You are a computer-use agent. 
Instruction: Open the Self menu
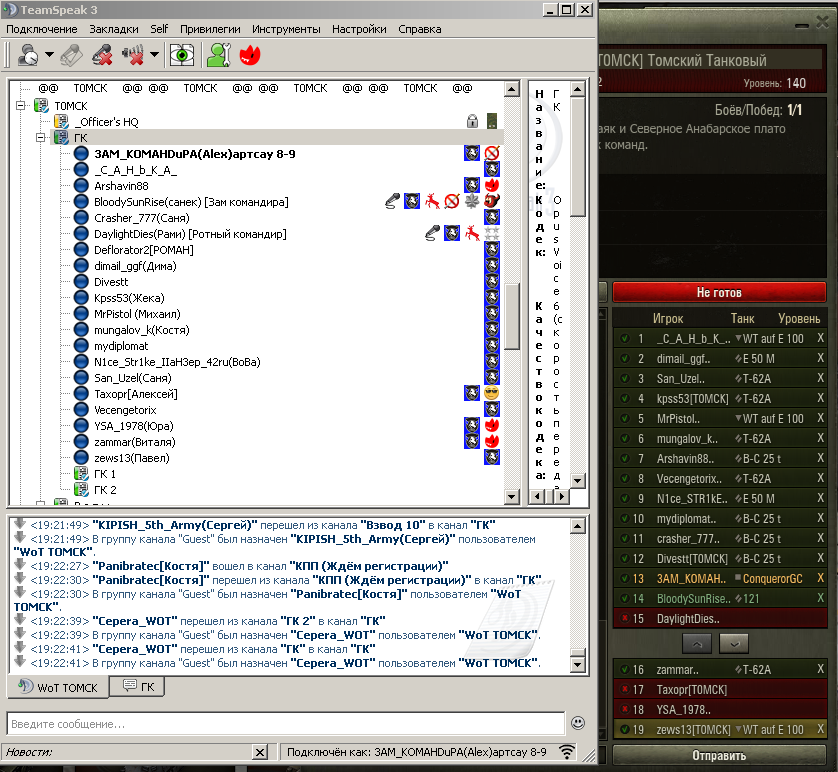coord(159,29)
